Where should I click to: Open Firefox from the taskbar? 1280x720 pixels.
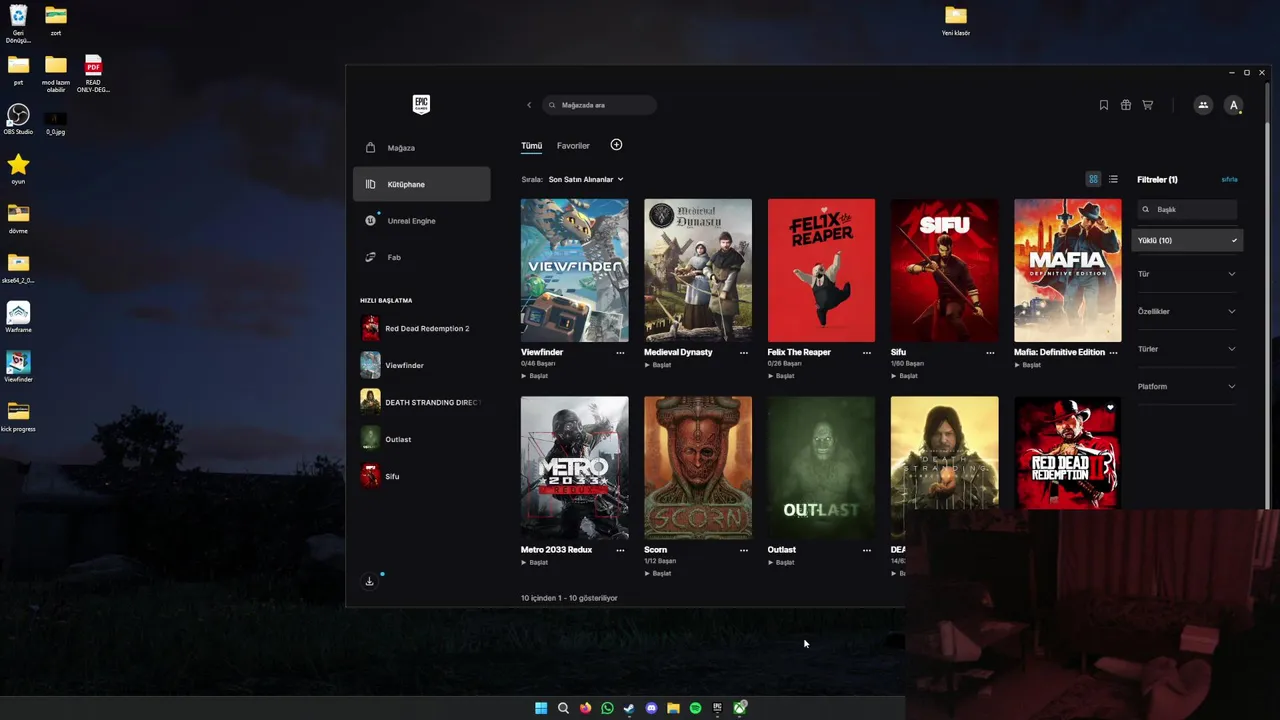(x=585, y=708)
